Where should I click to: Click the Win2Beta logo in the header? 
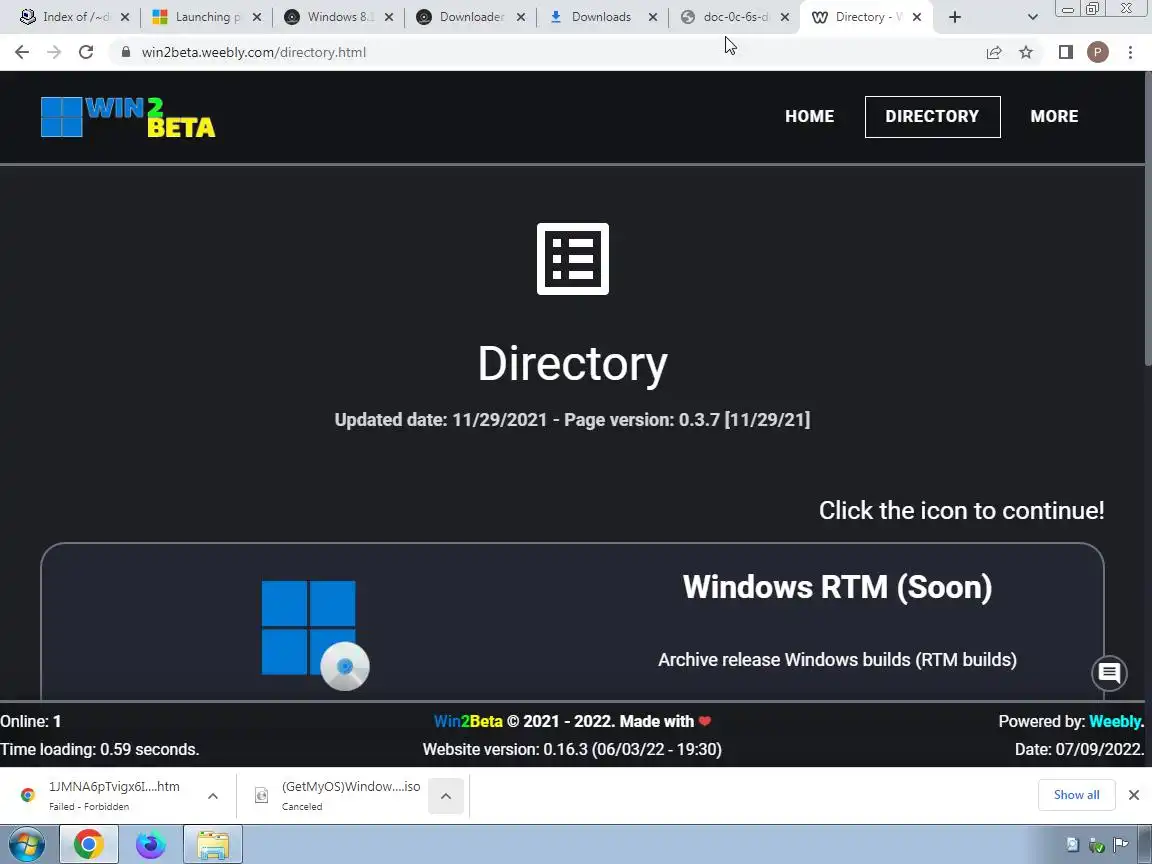tap(128, 117)
